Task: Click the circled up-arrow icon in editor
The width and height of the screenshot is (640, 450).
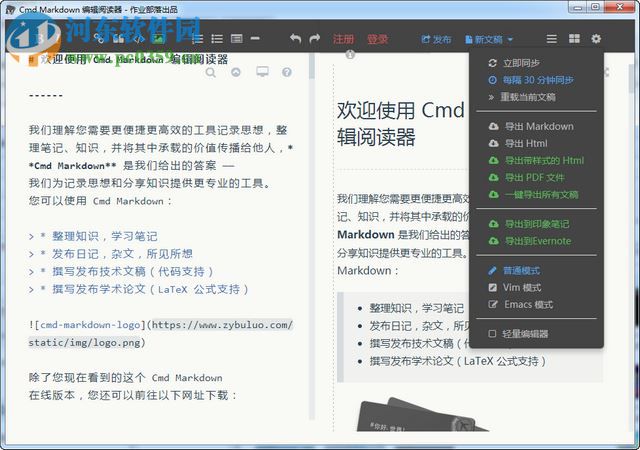Action: click(236, 73)
